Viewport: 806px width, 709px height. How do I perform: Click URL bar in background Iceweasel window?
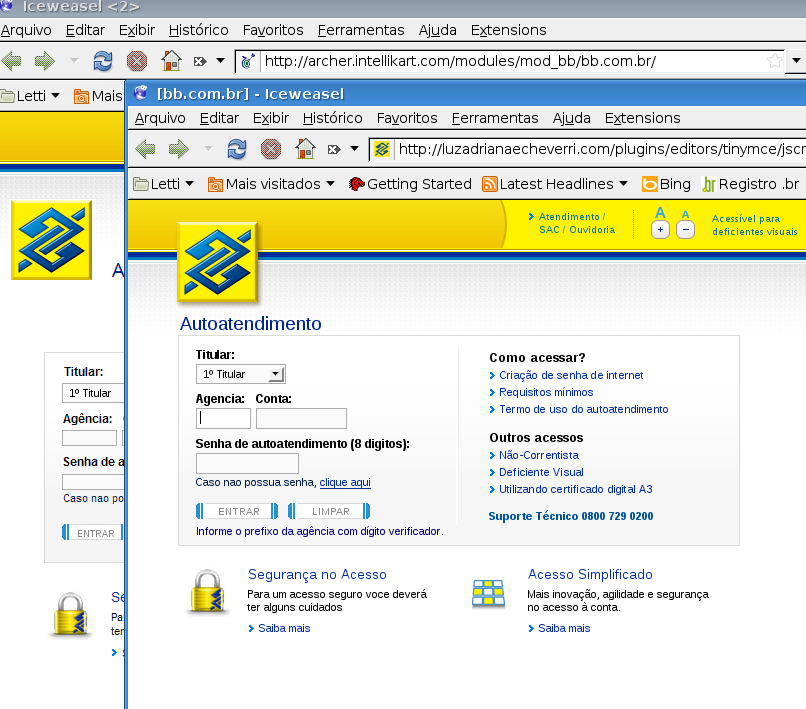click(511, 61)
